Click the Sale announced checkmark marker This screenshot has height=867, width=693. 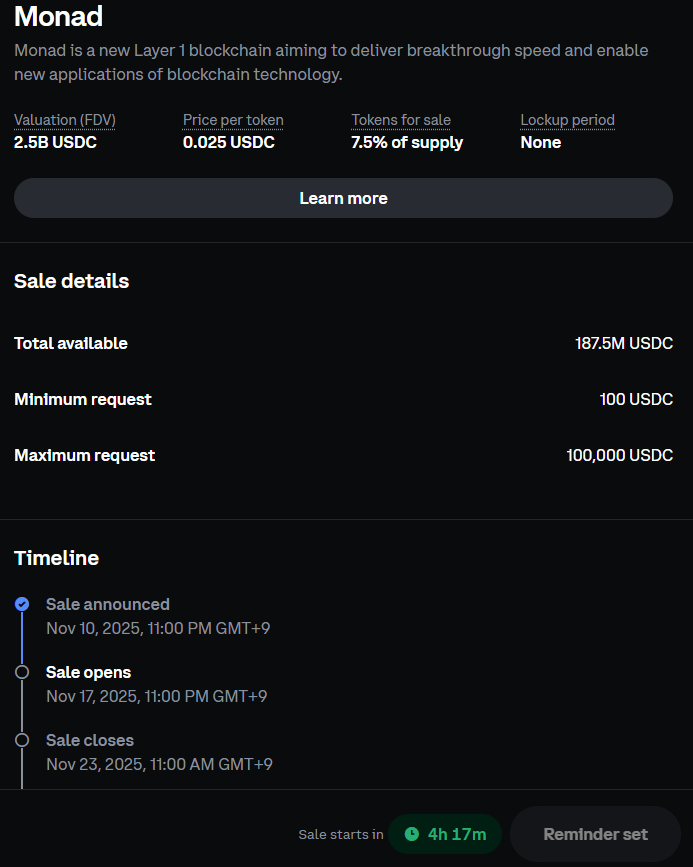tap(22, 604)
